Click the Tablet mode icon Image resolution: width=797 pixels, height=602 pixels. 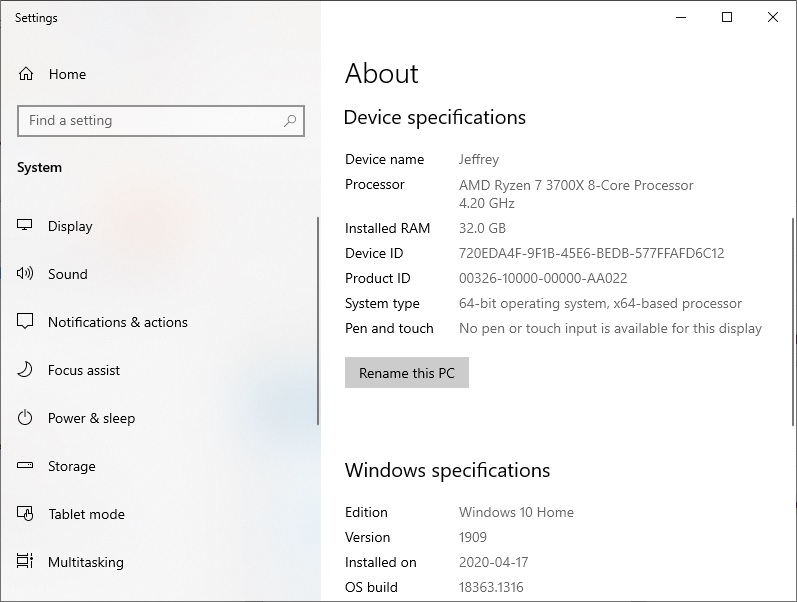click(25, 514)
